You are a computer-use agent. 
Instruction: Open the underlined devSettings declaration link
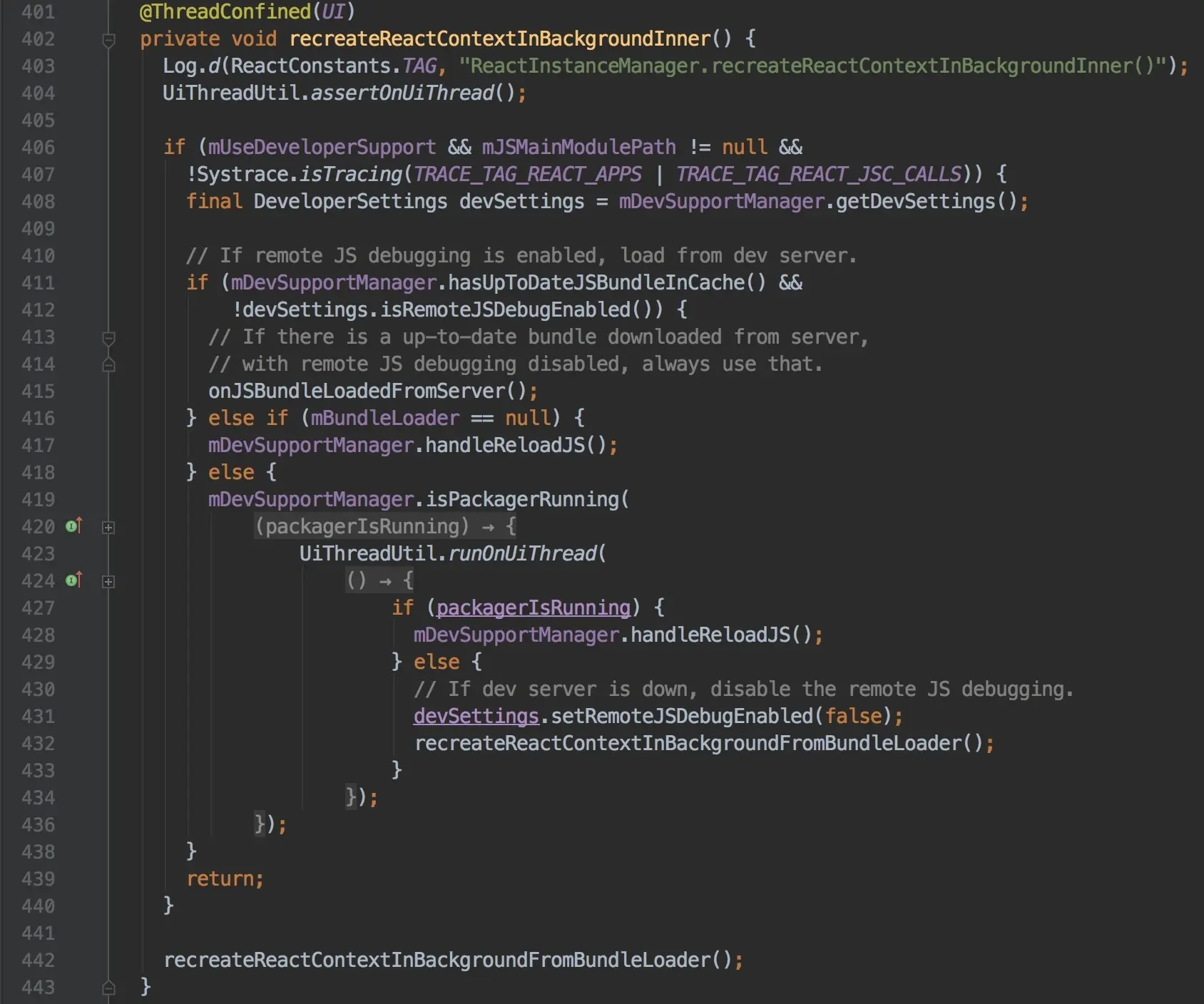pos(475,716)
